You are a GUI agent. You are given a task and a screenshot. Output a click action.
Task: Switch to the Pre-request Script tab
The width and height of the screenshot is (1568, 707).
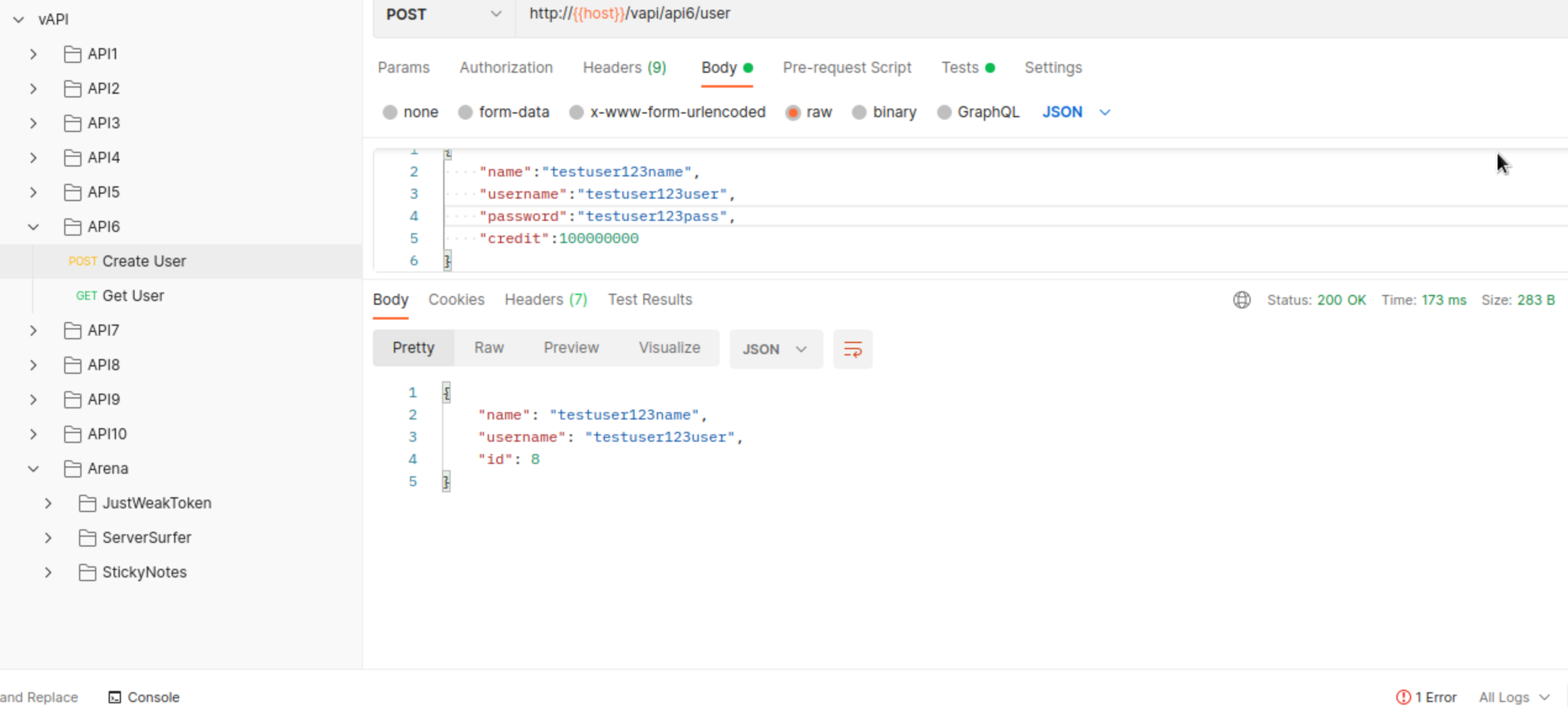pyautogui.click(x=846, y=68)
